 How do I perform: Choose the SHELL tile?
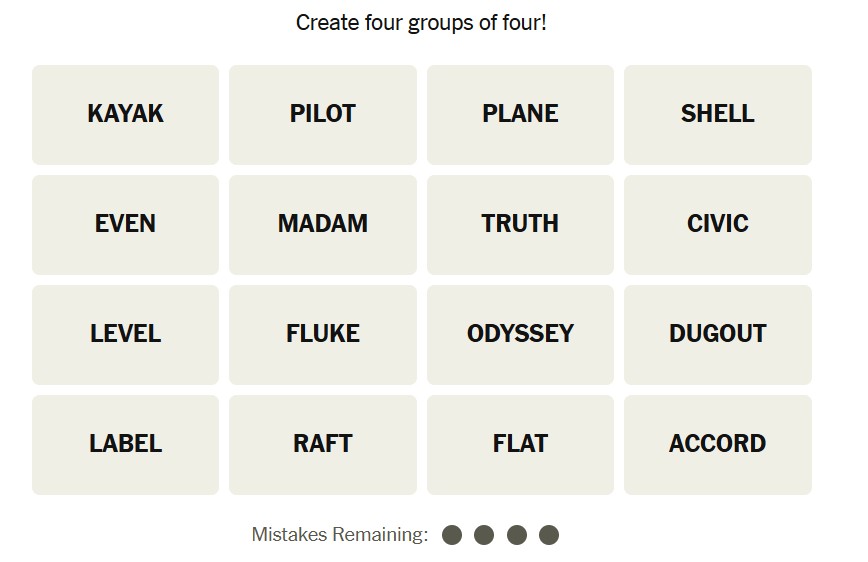717,114
